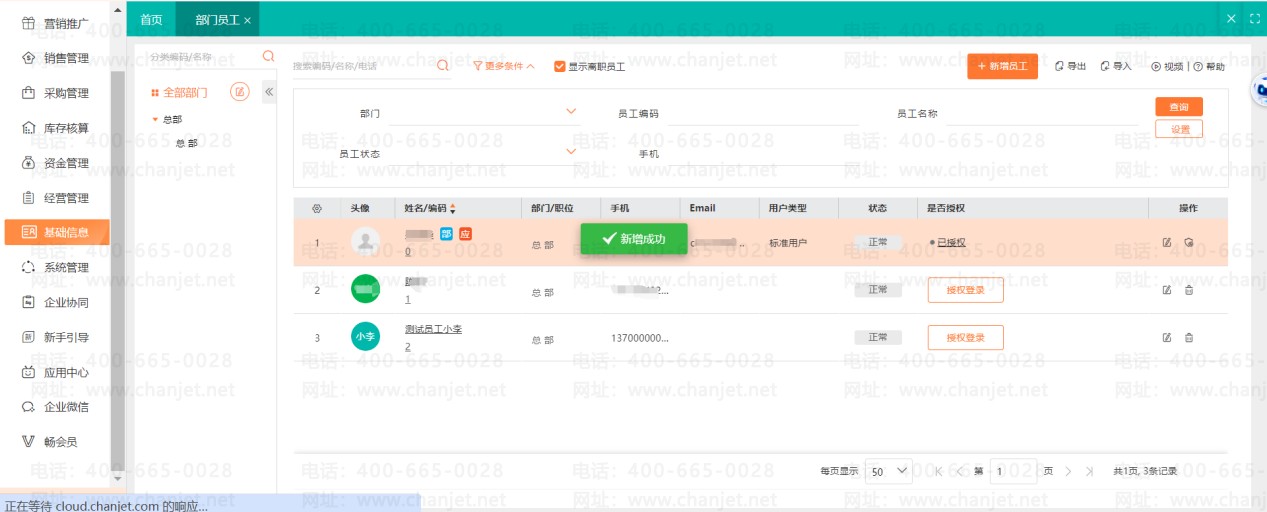Open the 测试员工小李 name link

(x=433, y=329)
